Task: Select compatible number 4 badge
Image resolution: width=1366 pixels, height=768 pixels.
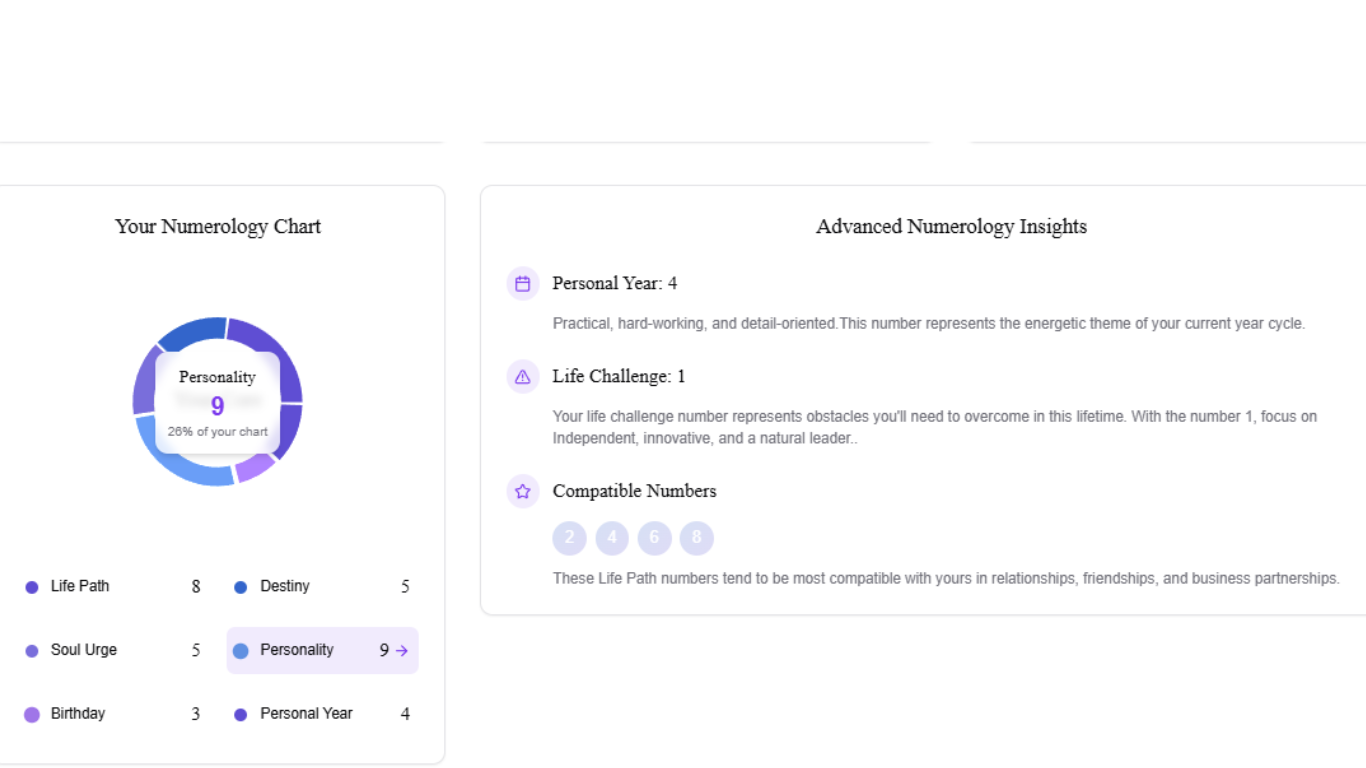Action: click(x=612, y=538)
